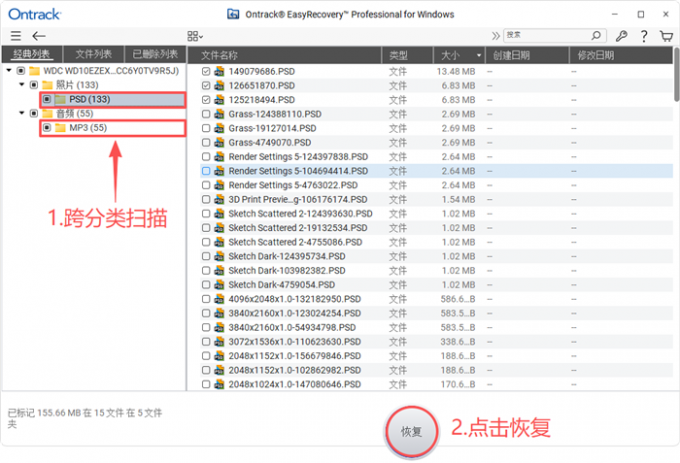The height and width of the screenshot is (463, 680).
Task: Select file name Sketch Dark-103982382.PSD
Action: click(x=287, y=271)
